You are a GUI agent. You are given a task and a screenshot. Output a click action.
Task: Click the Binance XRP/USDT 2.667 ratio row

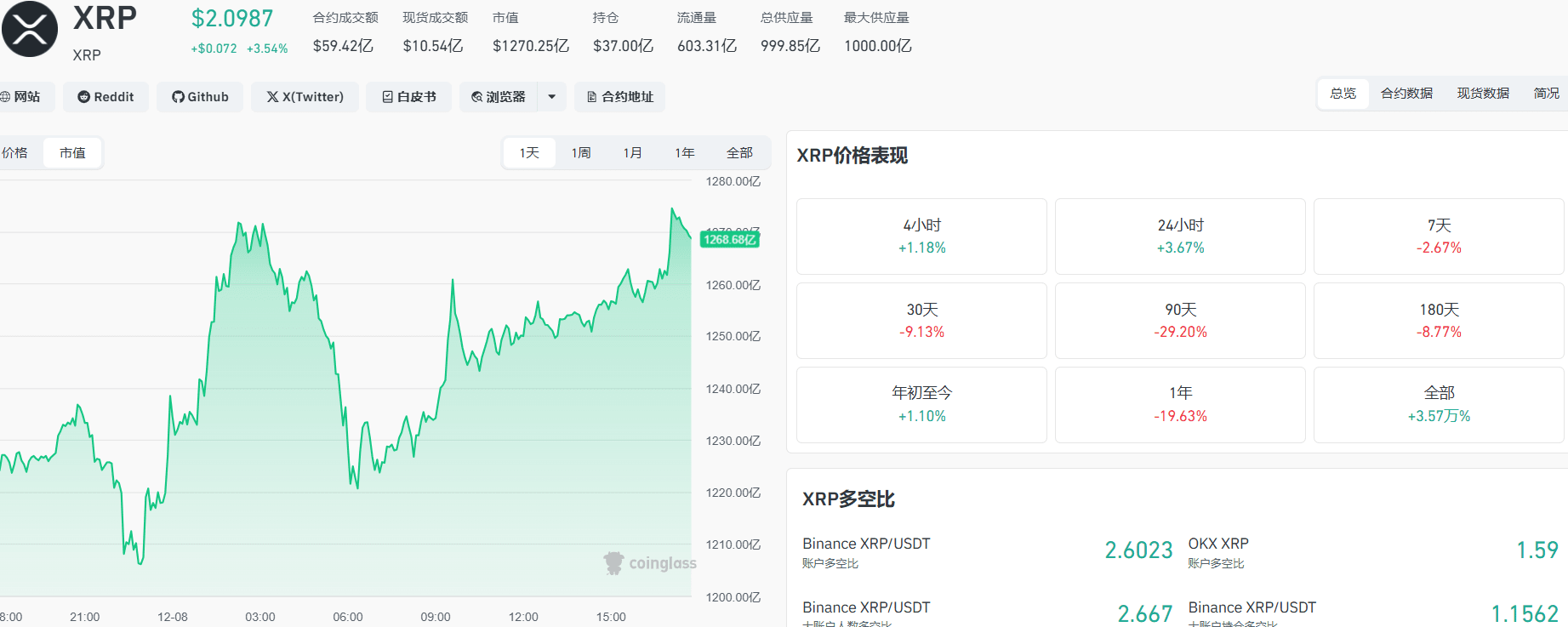click(988, 613)
